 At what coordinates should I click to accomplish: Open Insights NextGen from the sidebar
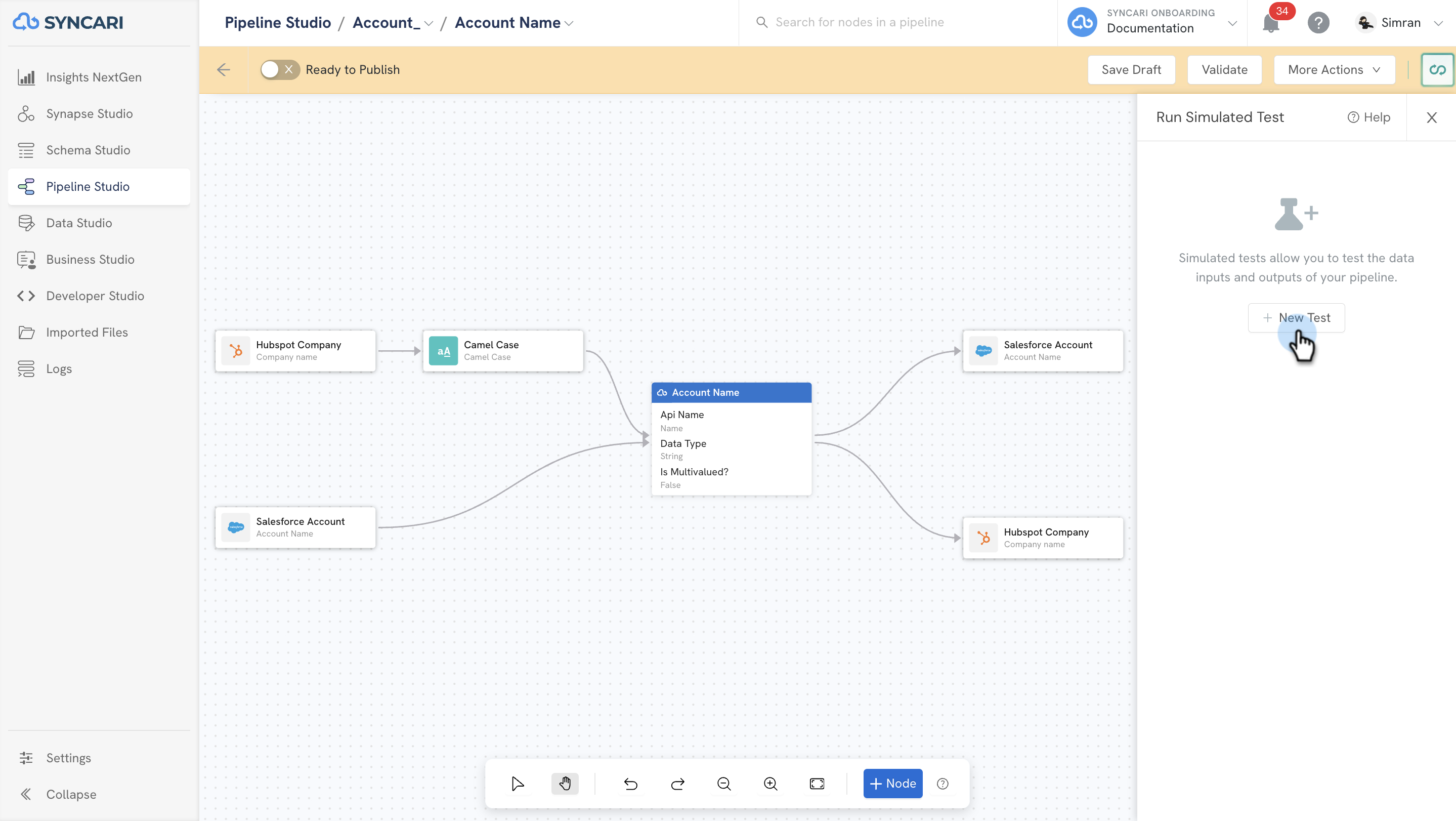pyautogui.click(x=99, y=77)
